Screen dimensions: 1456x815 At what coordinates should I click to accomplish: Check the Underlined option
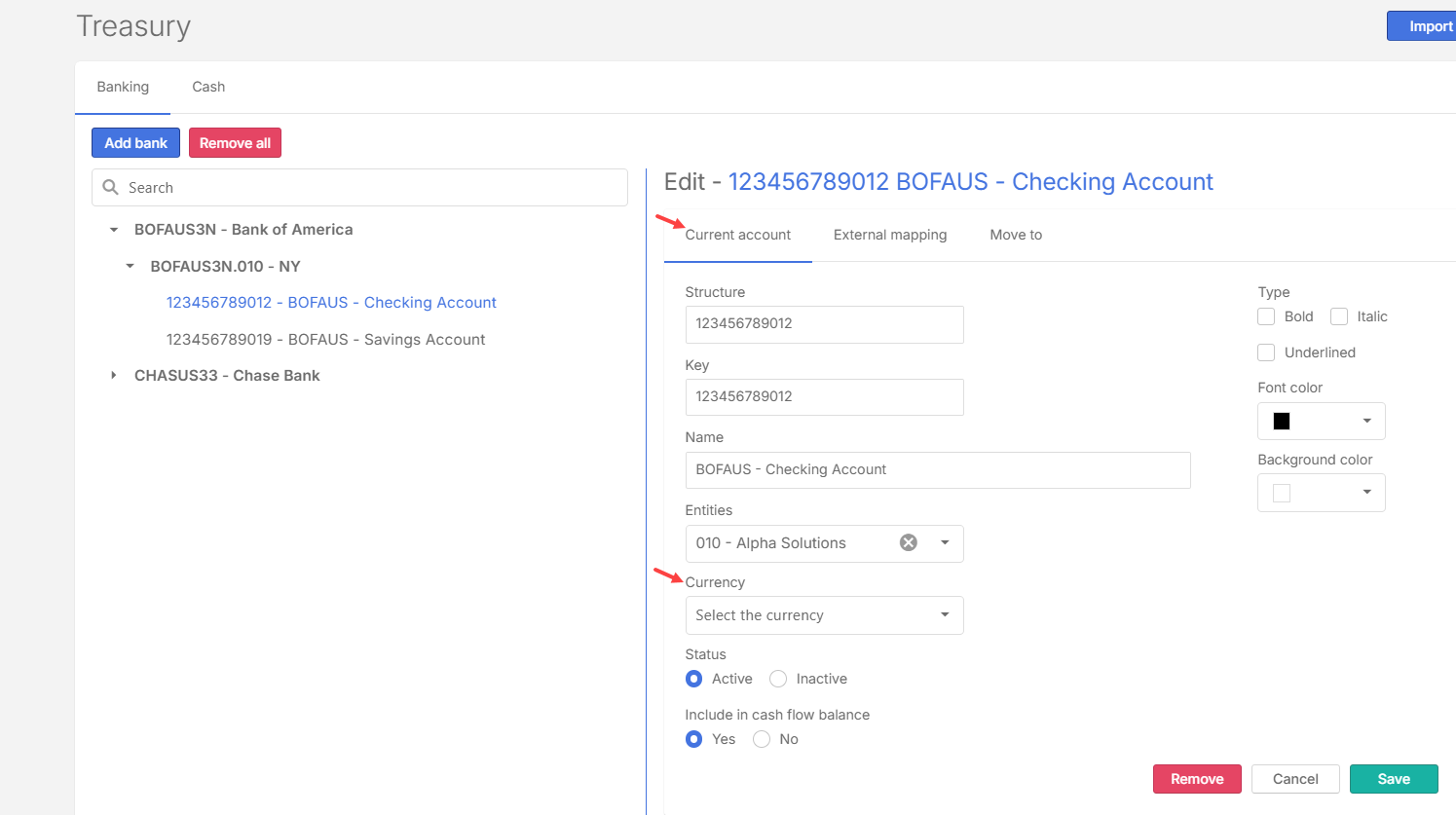click(x=1266, y=352)
